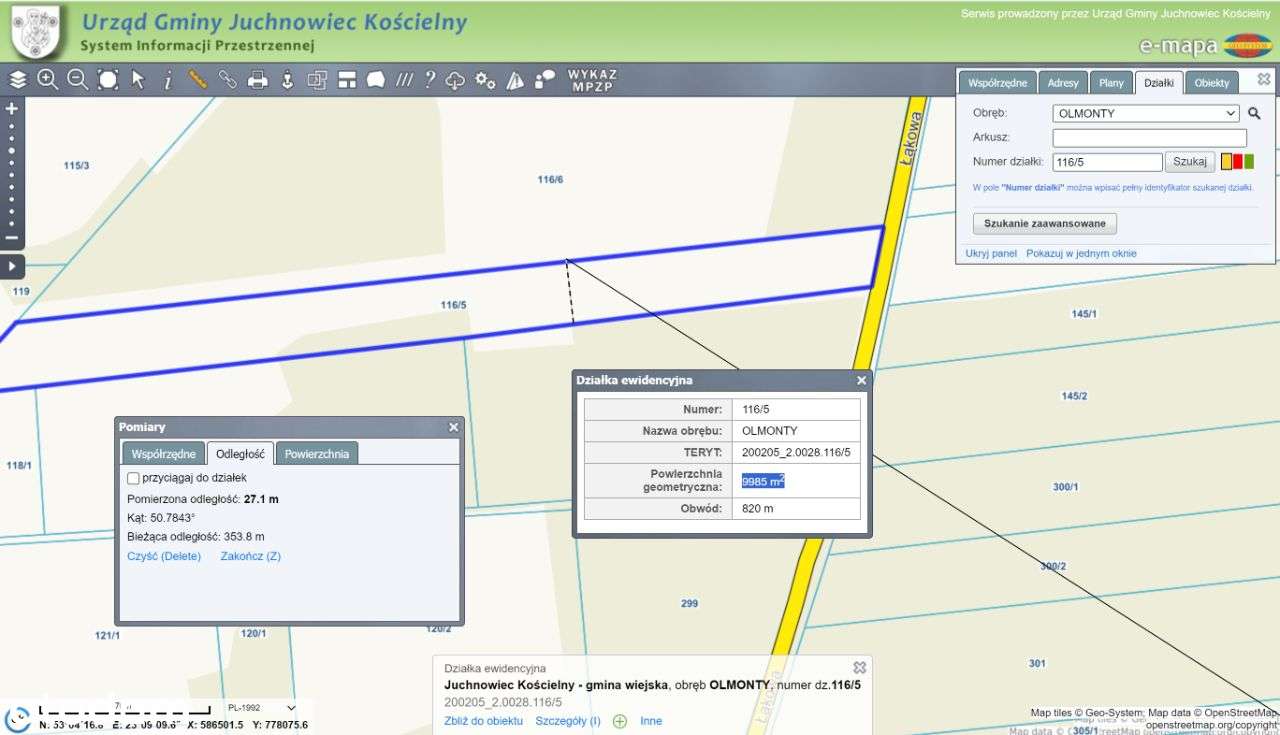Close the Działka ewidencyjna popup window
This screenshot has height=735, width=1280.
coord(861,381)
